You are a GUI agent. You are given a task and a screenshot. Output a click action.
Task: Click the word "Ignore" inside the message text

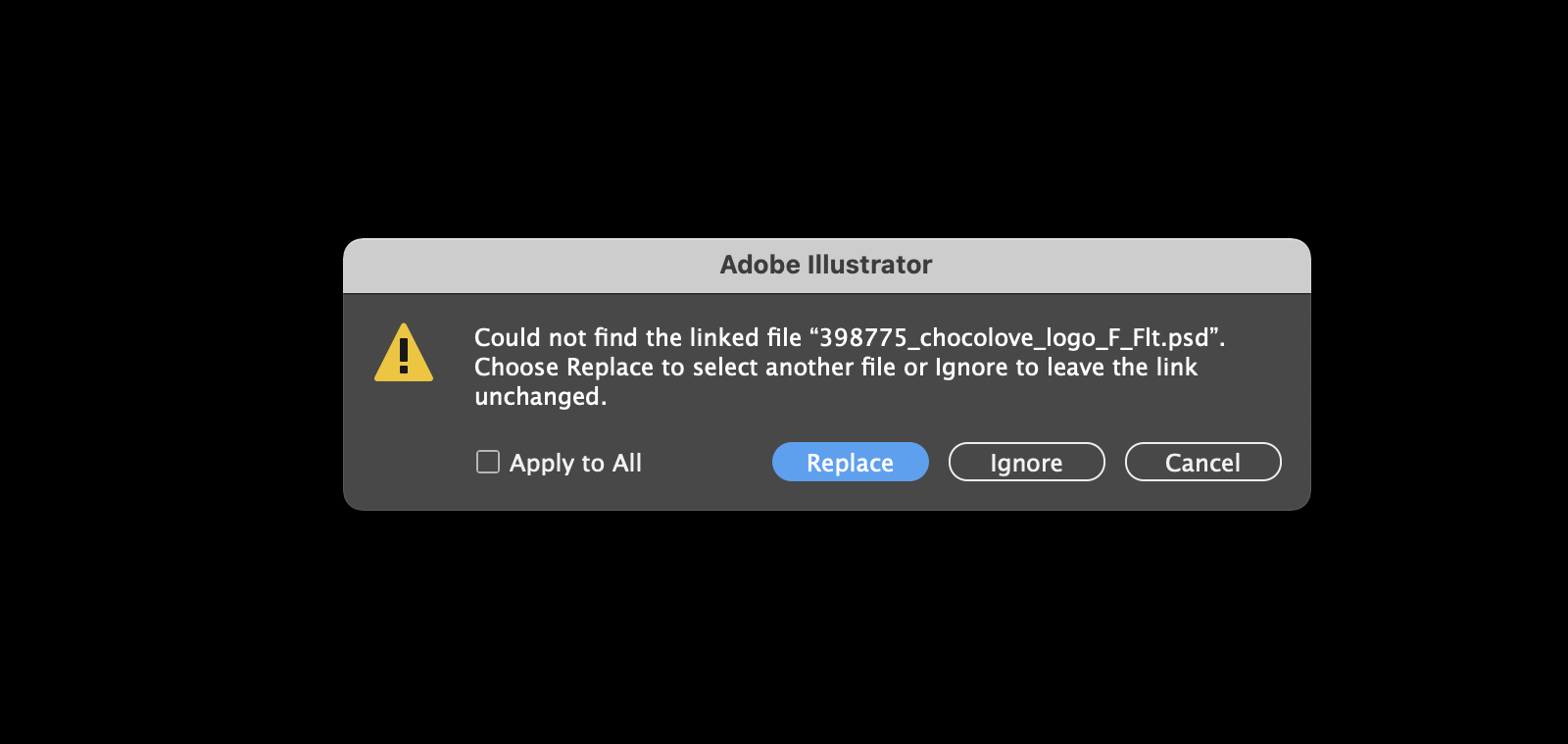pyautogui.click(x=971, y=367)
